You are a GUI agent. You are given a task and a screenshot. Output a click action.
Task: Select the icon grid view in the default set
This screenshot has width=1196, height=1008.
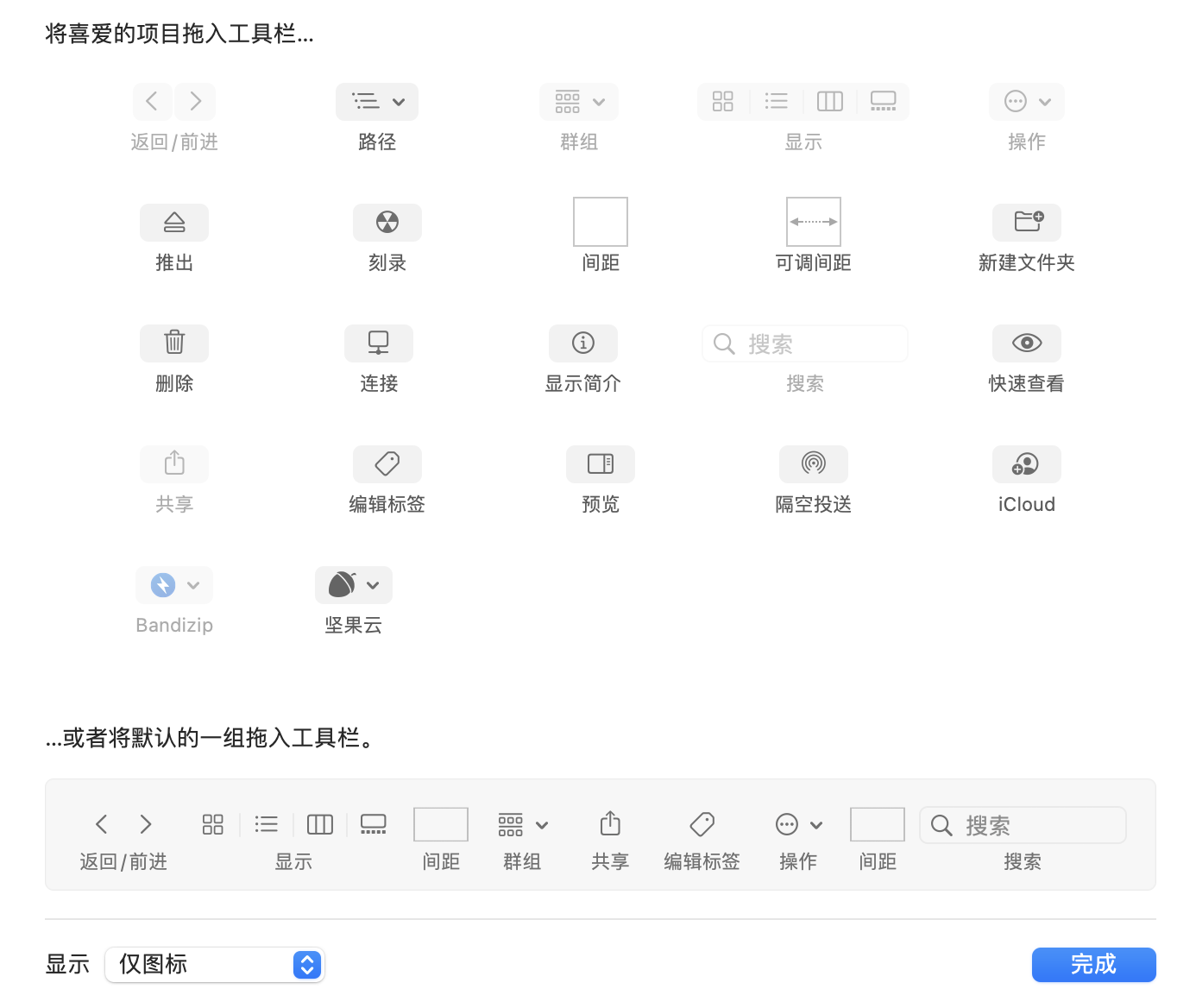click(x=212, y=824)
